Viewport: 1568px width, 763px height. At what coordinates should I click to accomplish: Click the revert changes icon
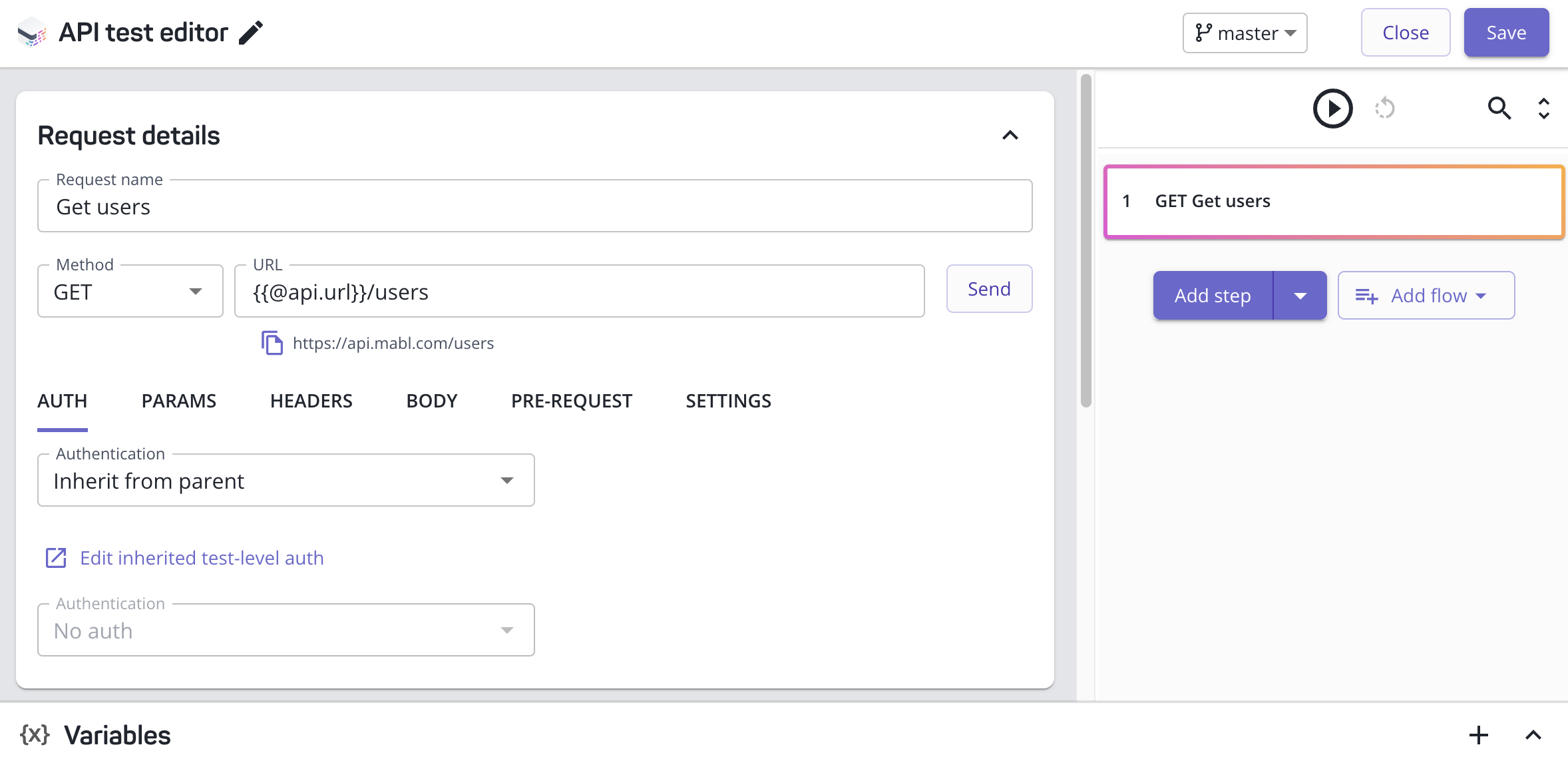pyautogui.click(x=1386, y=108)
